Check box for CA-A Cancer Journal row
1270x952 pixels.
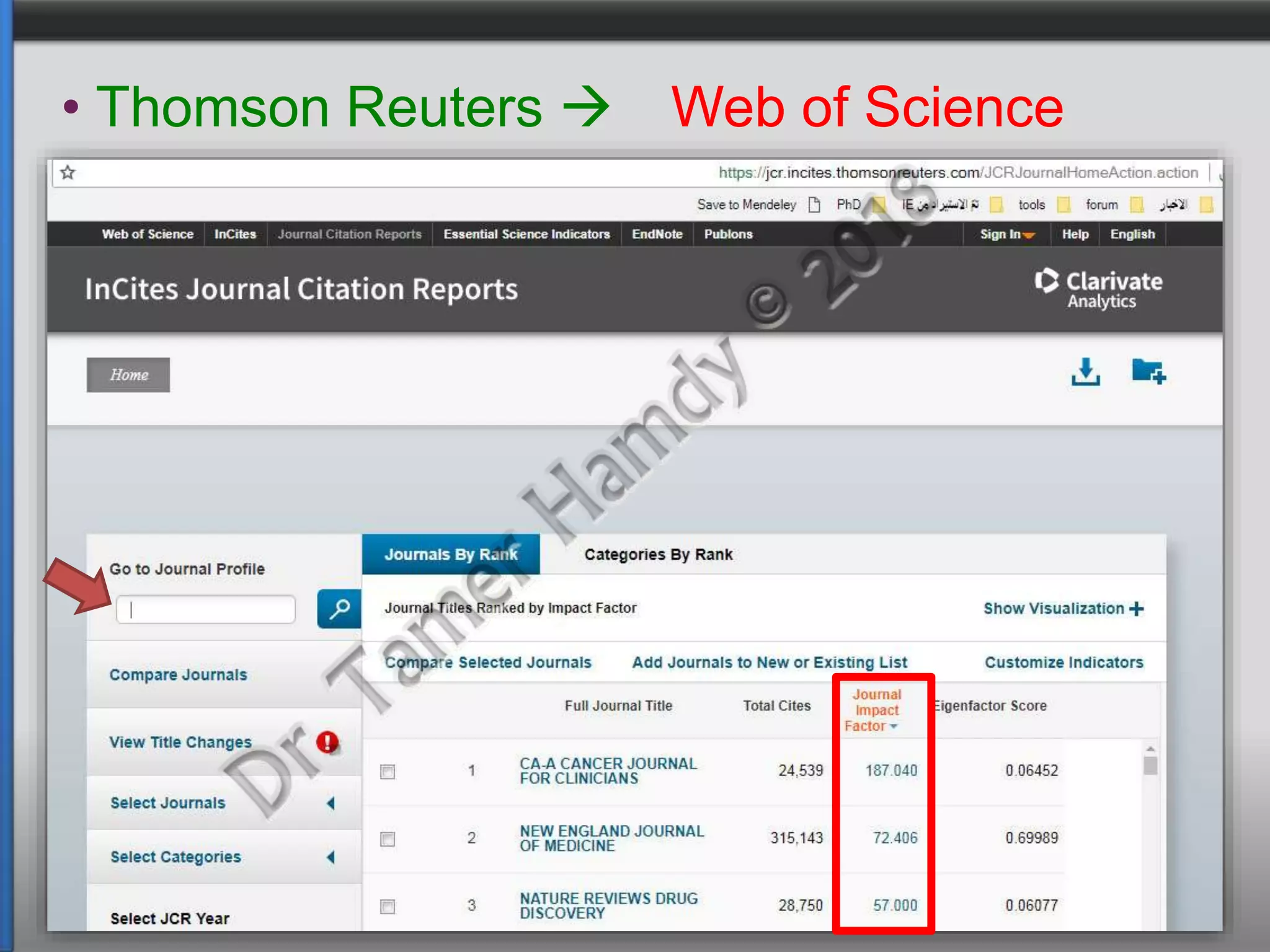[x=388, y=772]
